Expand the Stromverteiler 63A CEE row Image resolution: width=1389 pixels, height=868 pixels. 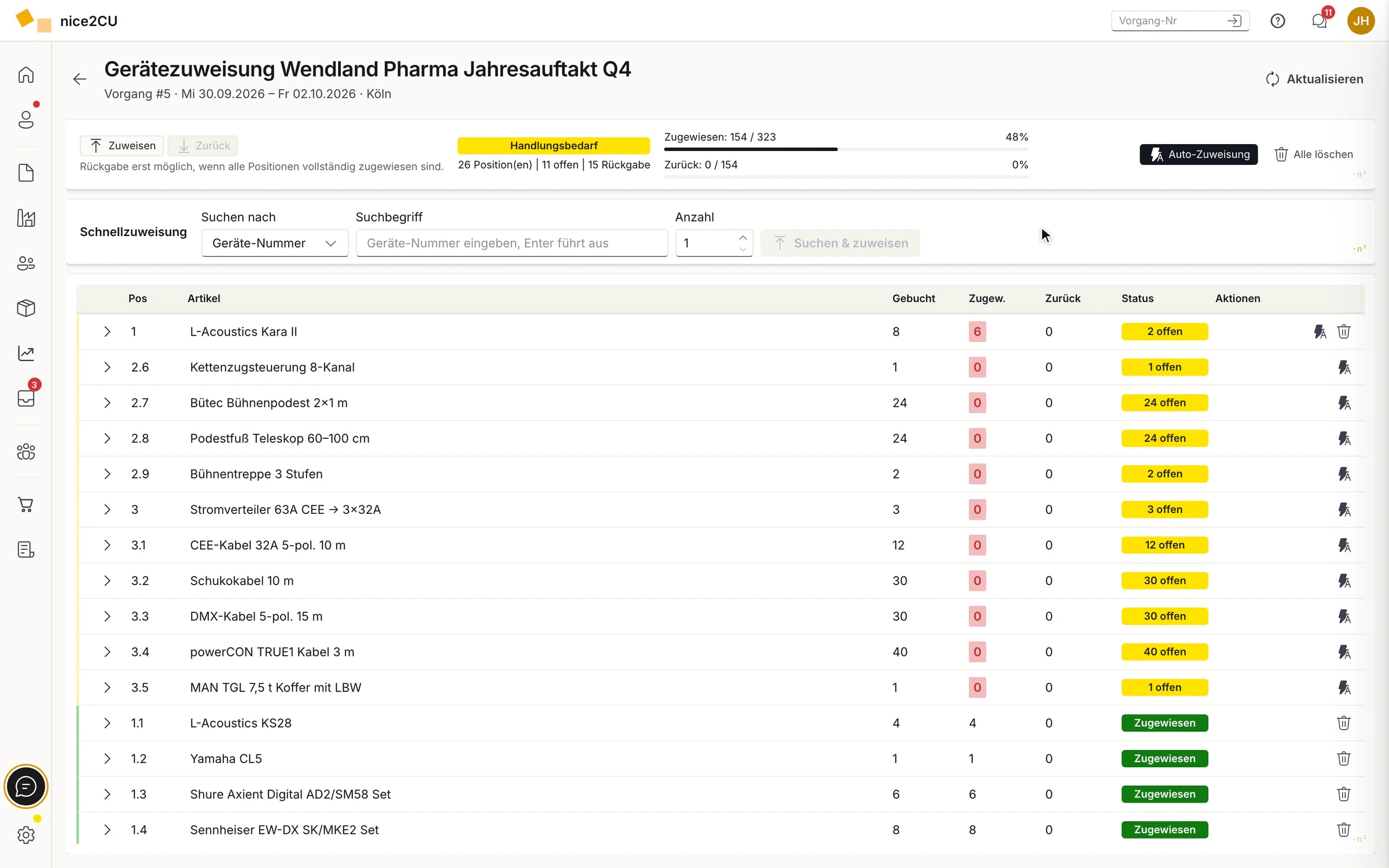point(107,510)
